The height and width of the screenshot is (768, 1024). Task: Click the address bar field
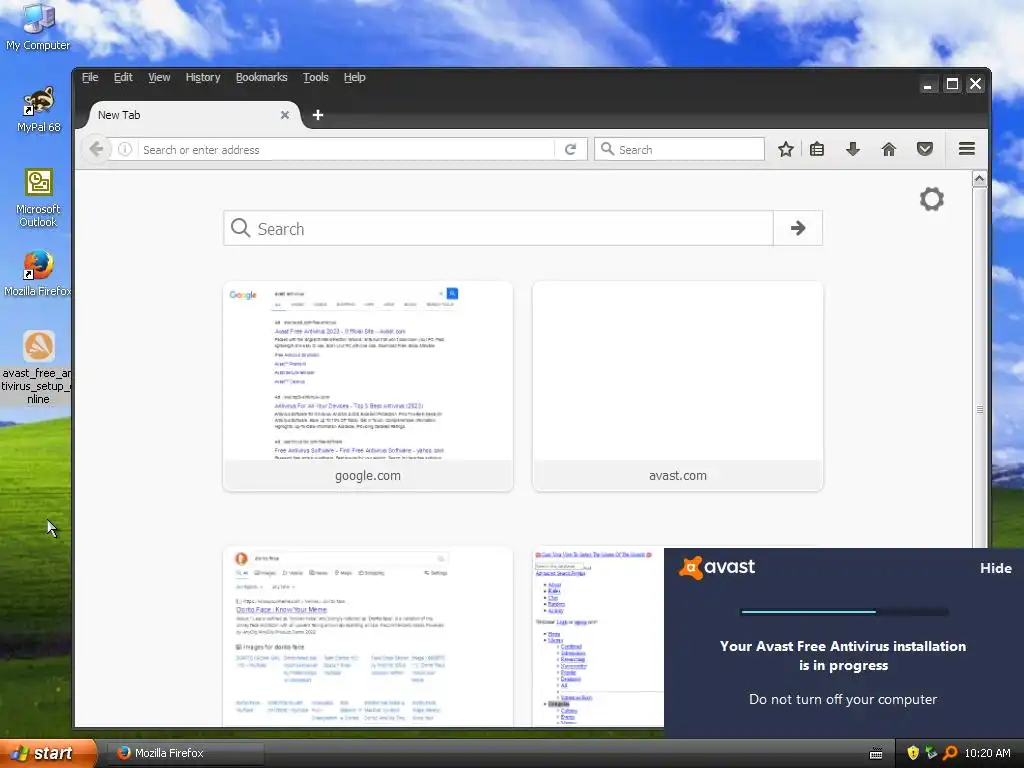coord(346,150)
